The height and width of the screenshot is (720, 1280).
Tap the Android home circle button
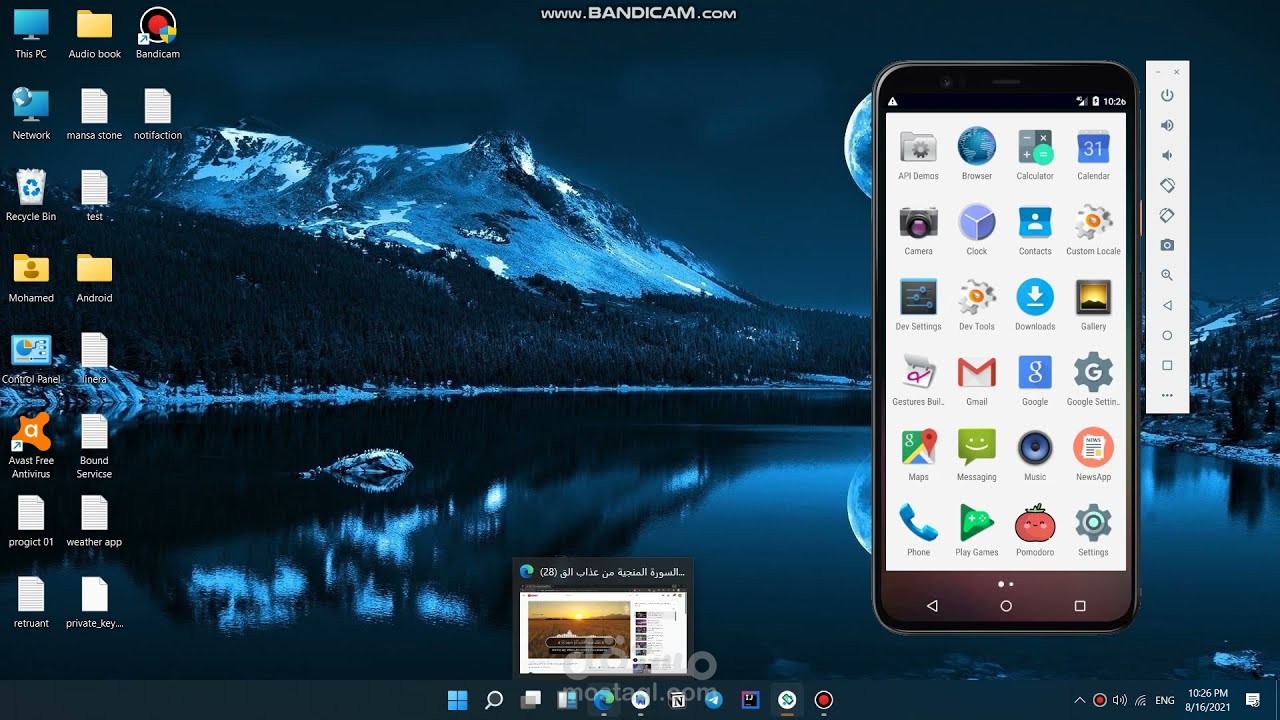(1006, 606)
